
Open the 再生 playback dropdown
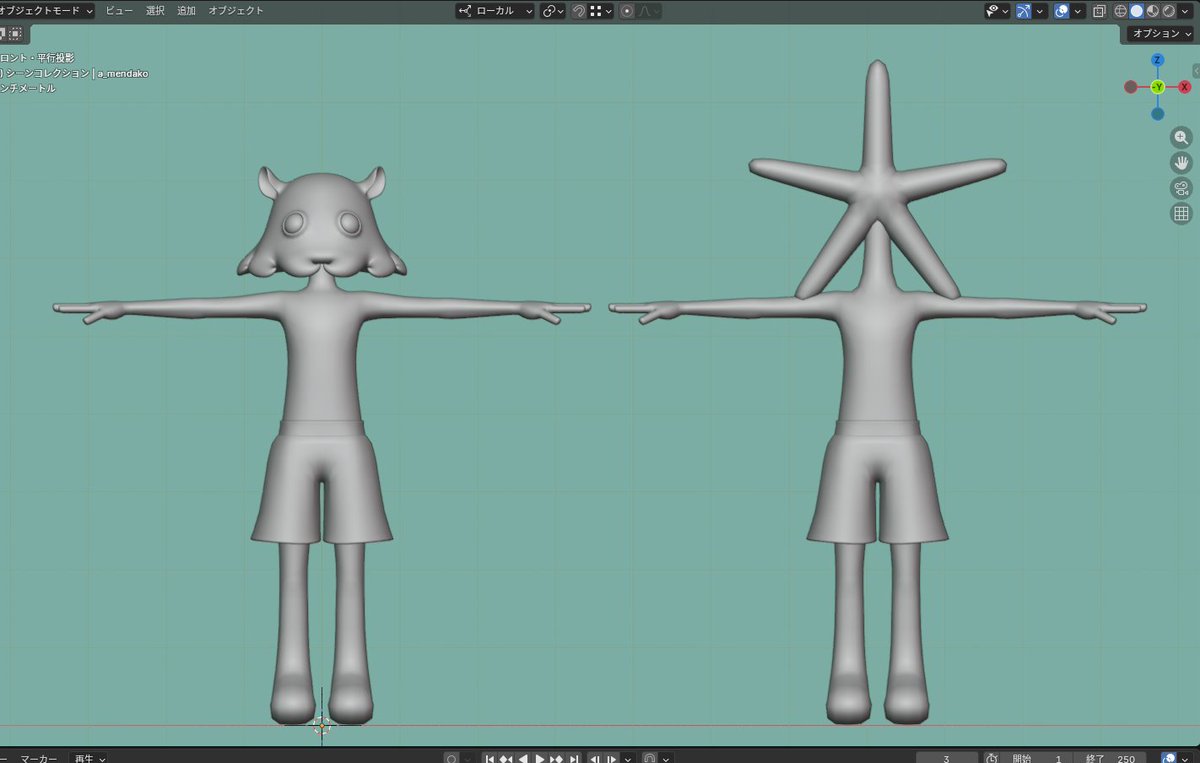pos(89,758)
